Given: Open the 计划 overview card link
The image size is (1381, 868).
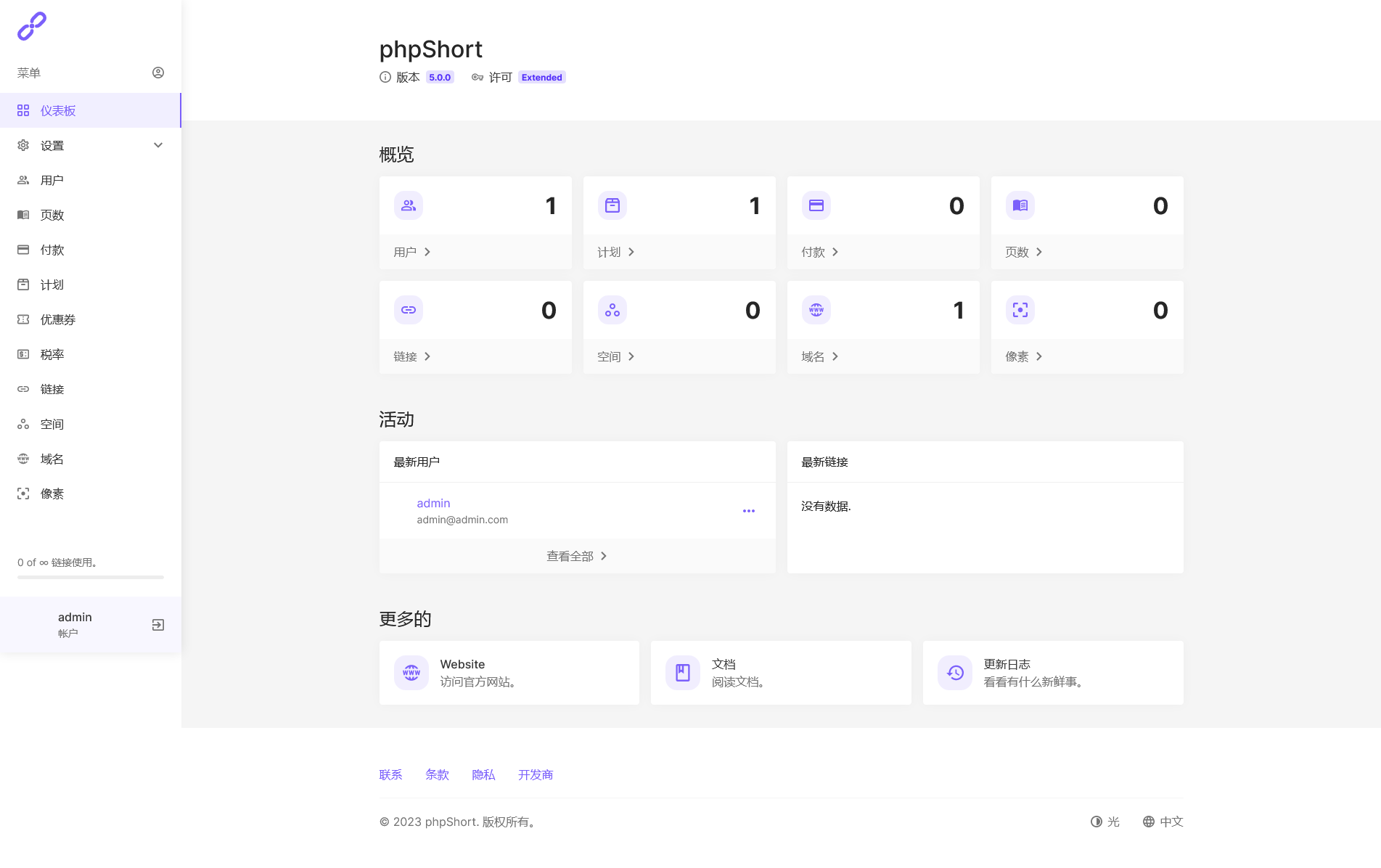Looking at the screenshot, I should (x=616, y=252).
